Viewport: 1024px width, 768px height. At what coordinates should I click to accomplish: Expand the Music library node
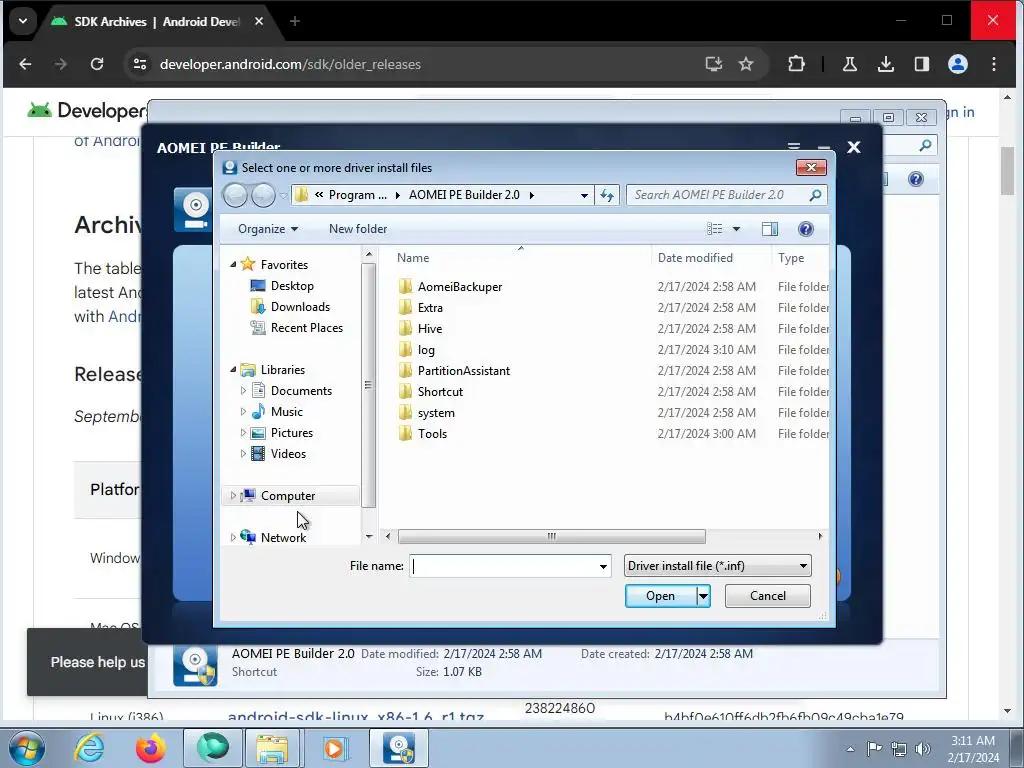click(243, 411)
